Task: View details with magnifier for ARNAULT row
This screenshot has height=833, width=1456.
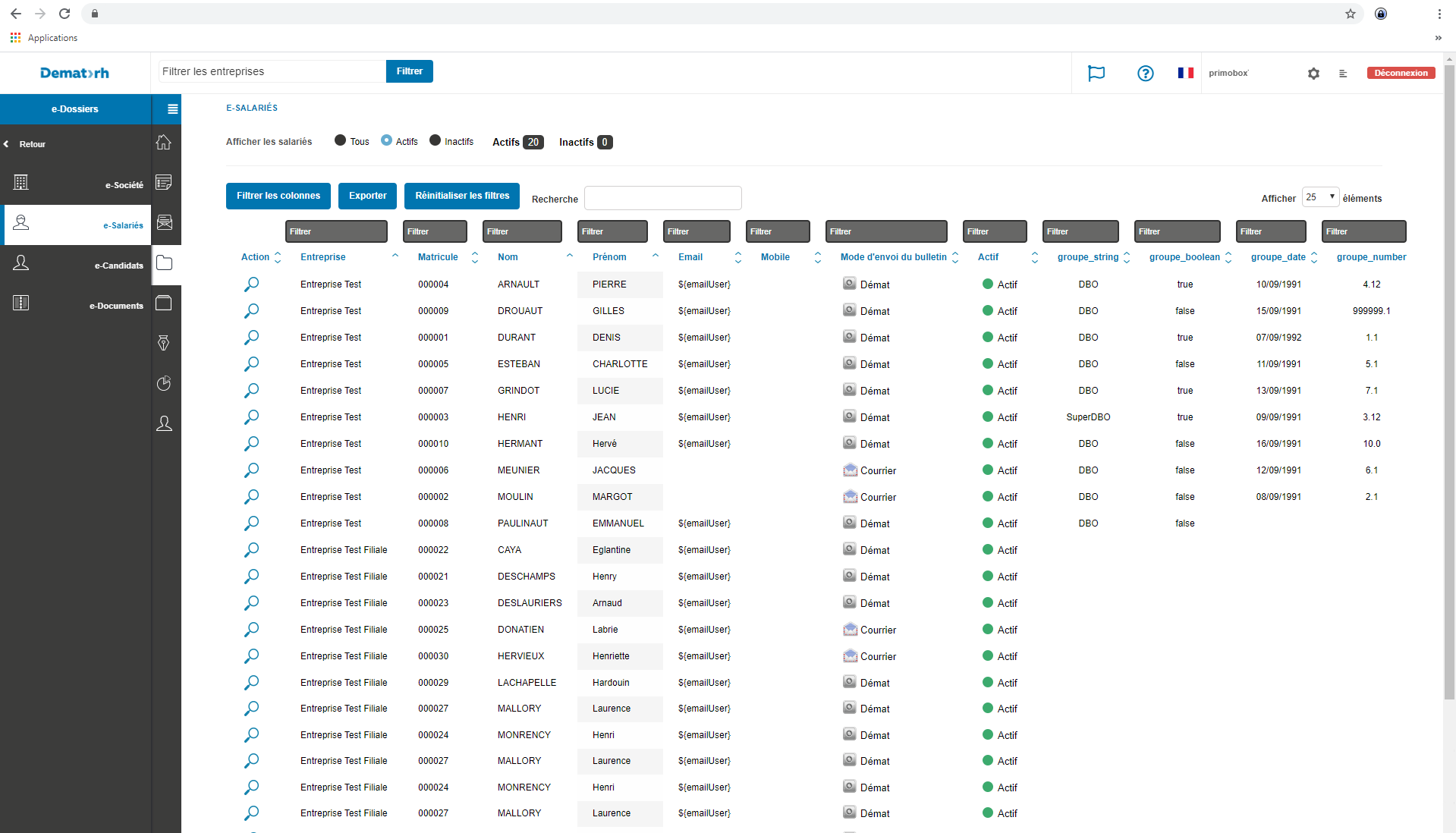Action: 251,284
